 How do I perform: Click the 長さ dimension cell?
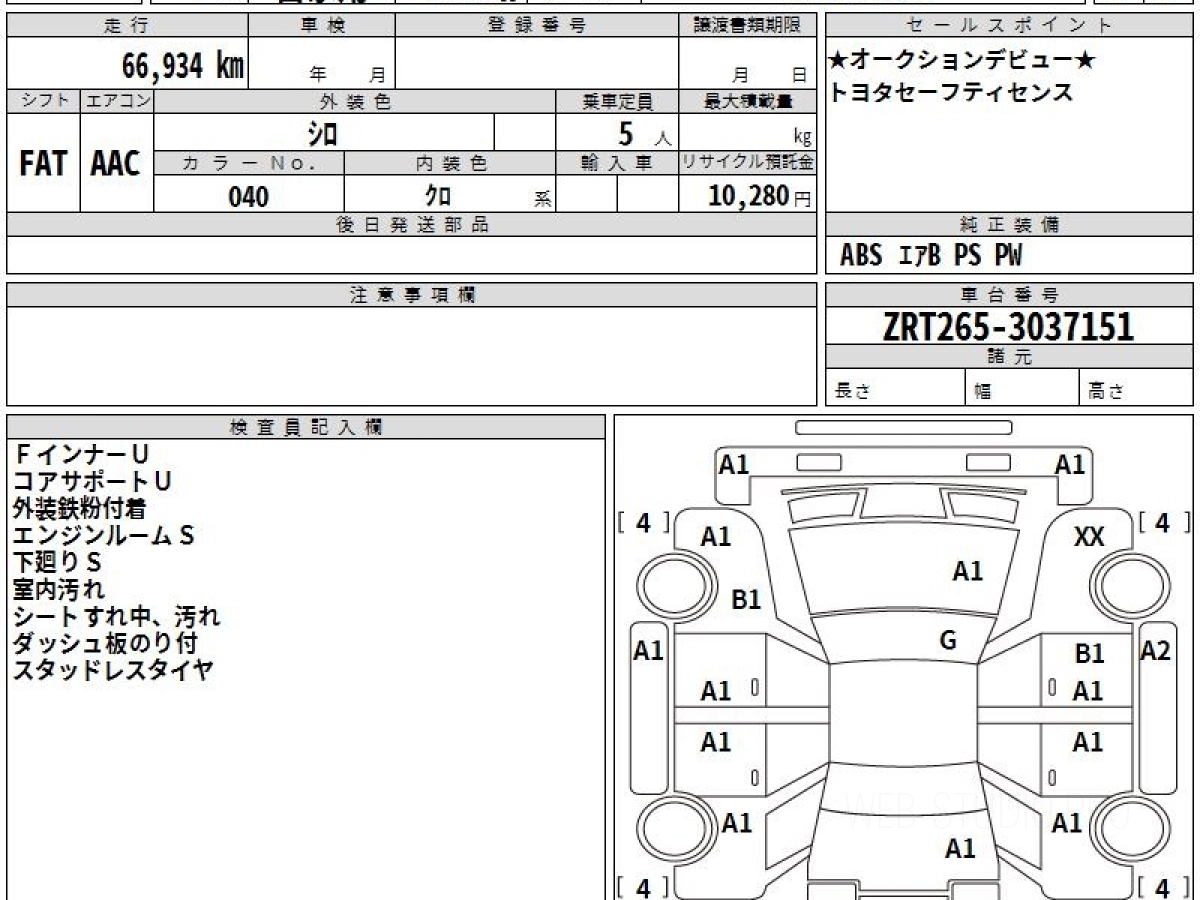point(895,388)
